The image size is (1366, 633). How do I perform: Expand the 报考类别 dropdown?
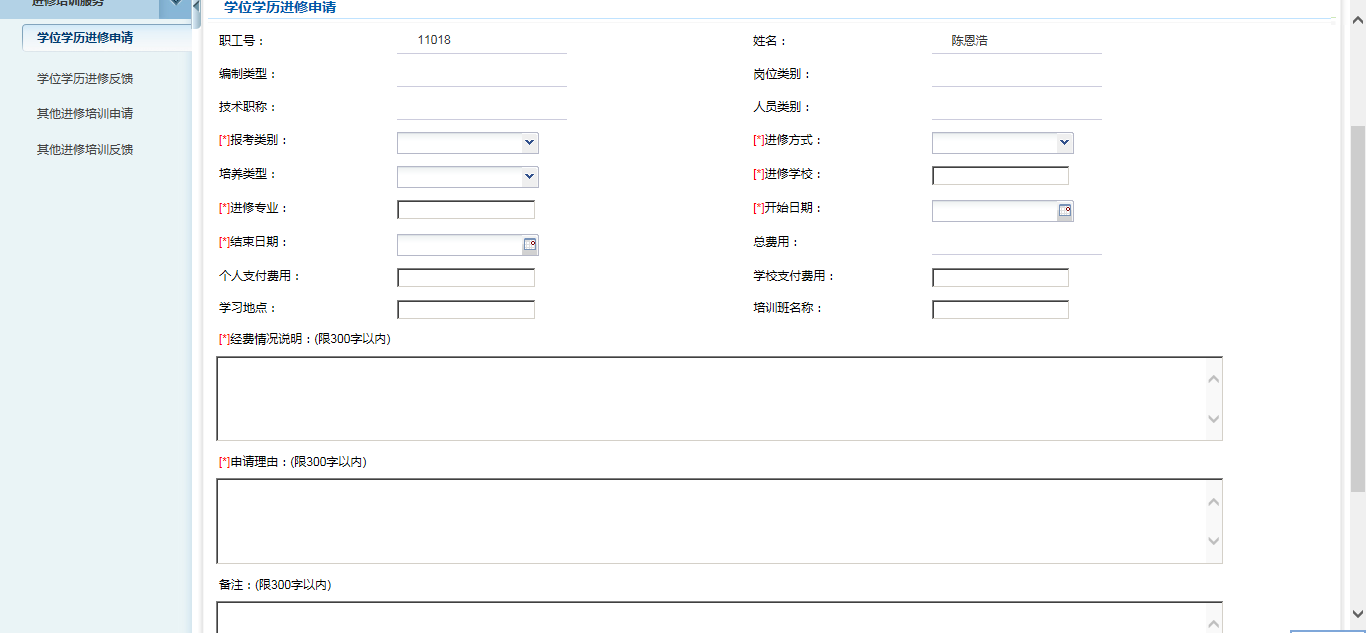[x=529, y=143]
